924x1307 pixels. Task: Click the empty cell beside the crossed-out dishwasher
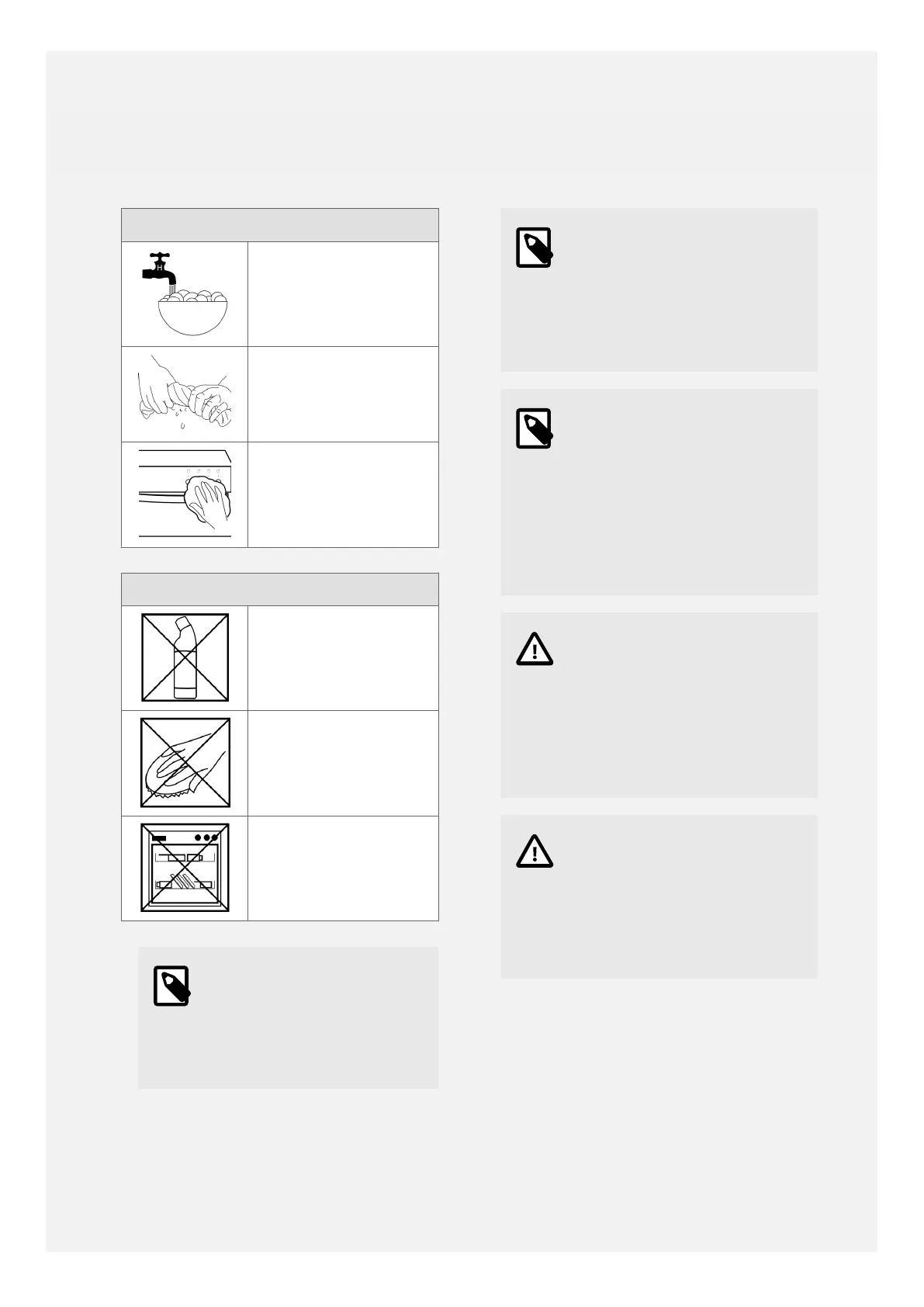pos(343,868)
